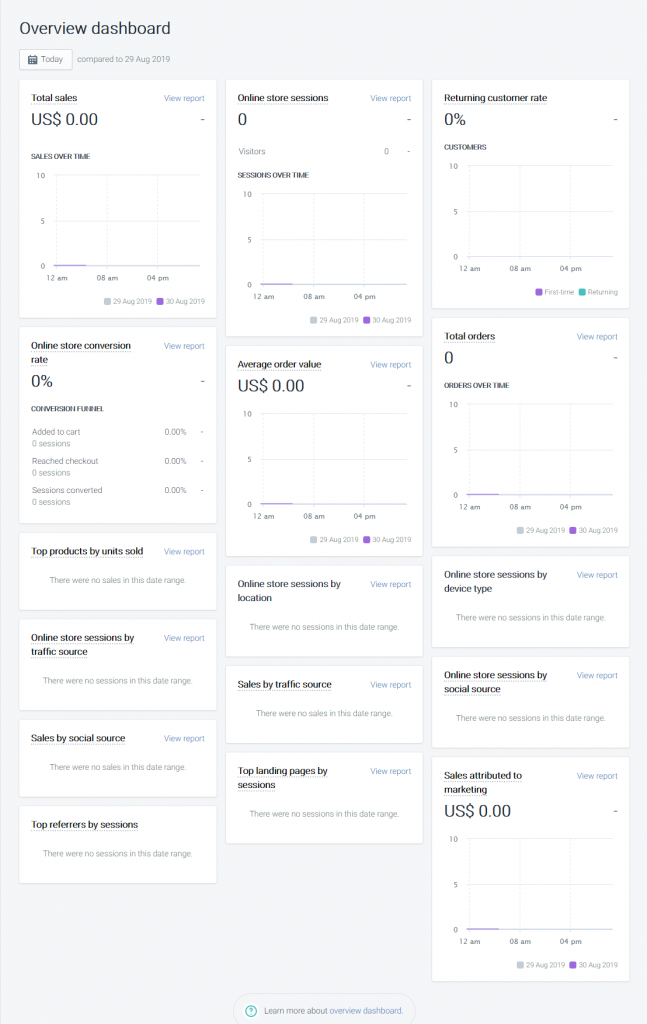Click Sales by social source title
The width and height of the screenshot is (647, 1024).
click(78, 738)
